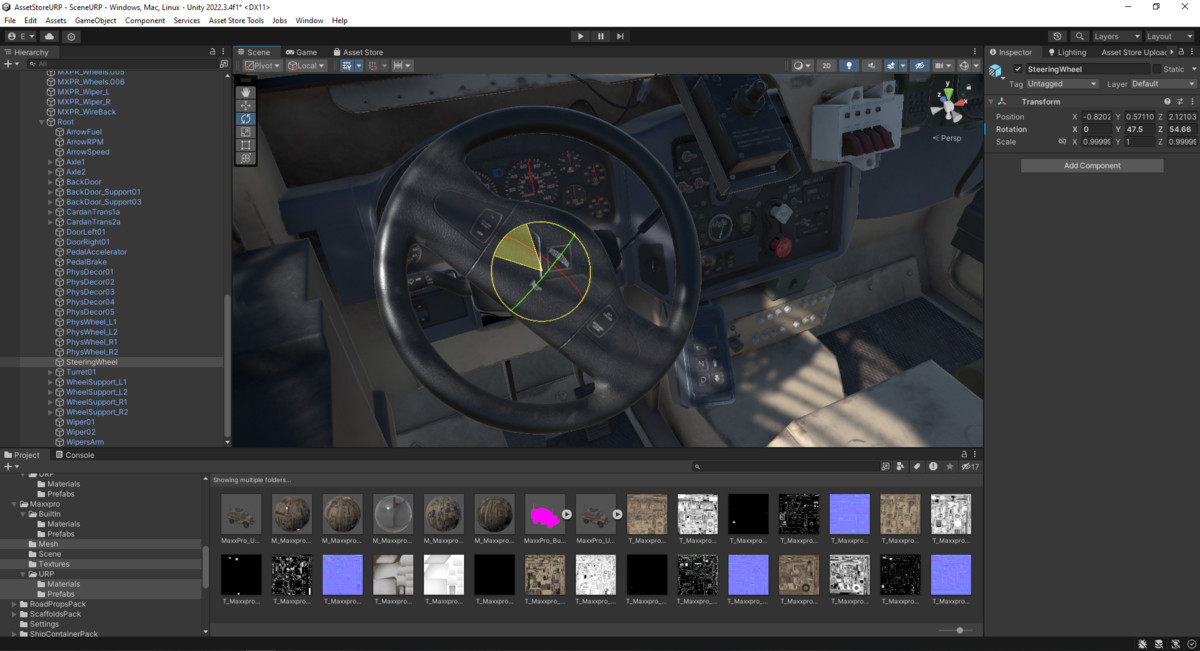This screenshot has width=1200, height=651.
Task: Select the Rect tool in Scene view
Action: pyautogui.click(x=246, y=145)
